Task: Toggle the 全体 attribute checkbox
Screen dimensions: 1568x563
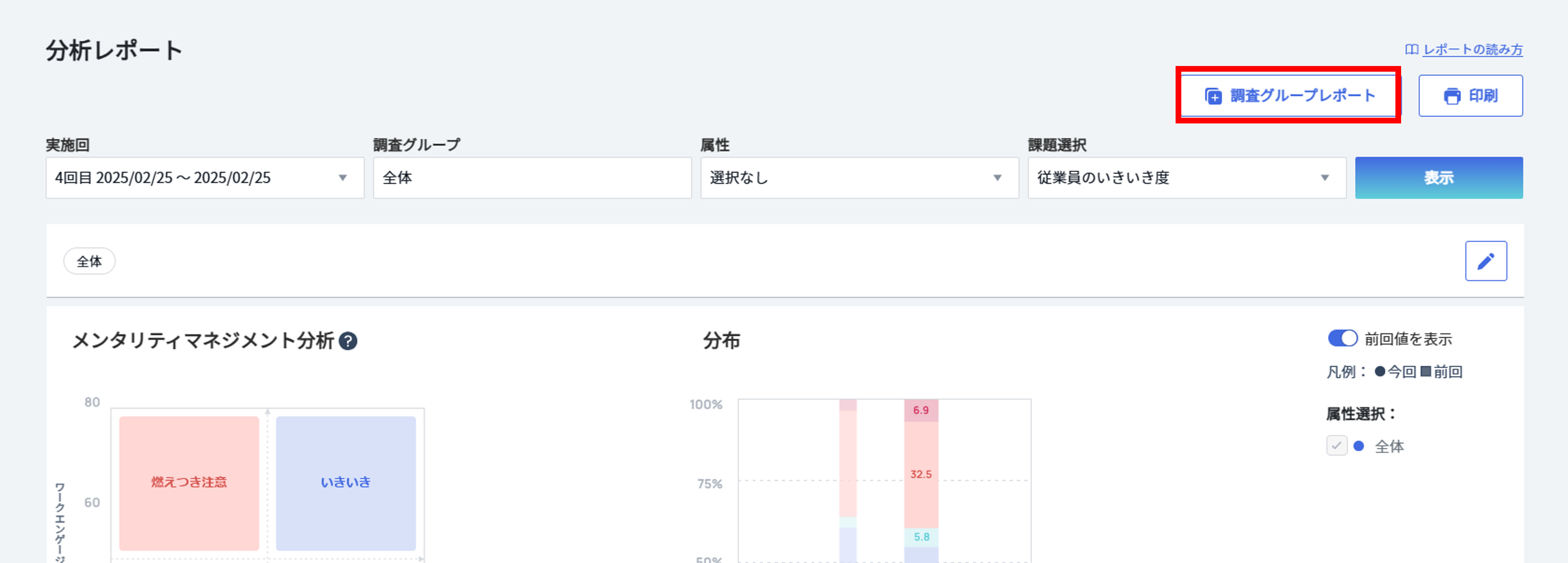Action: (x=1337, y=446)
